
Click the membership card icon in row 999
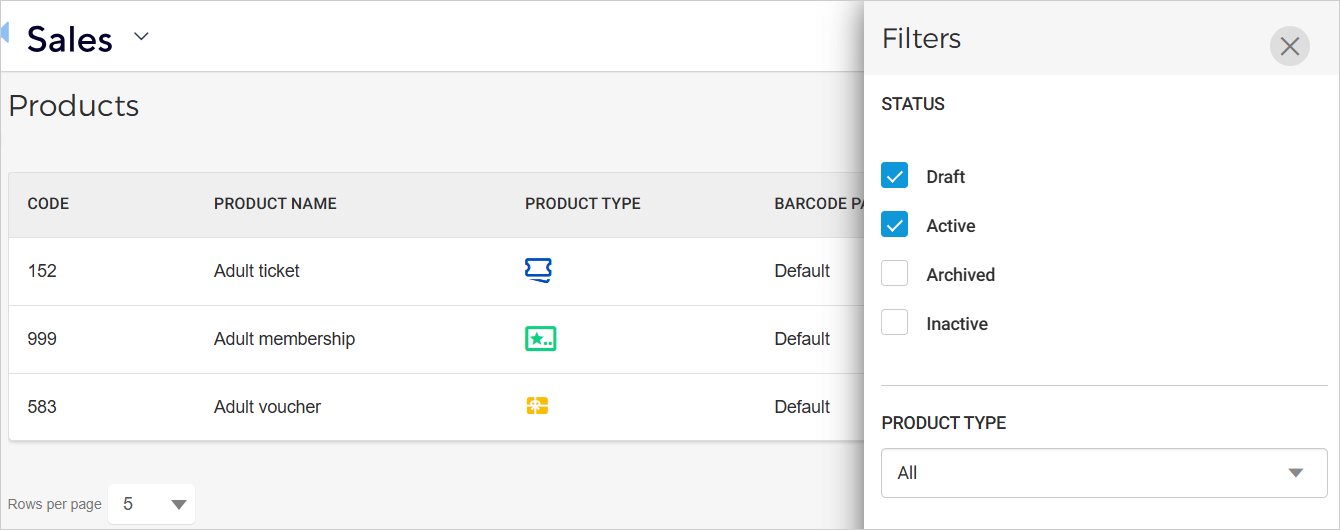pyautogui.click(x=540, y=339)
